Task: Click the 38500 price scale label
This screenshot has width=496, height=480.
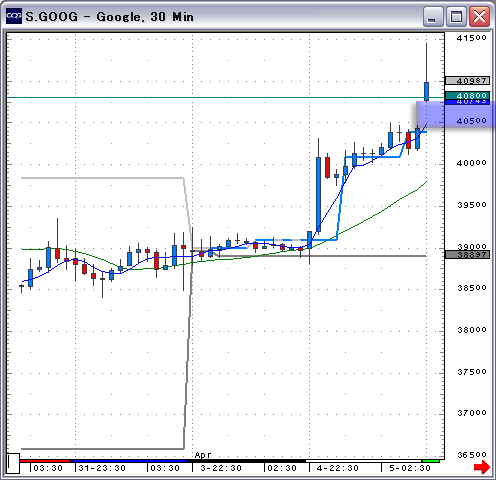Action: [x=471, y=288]
